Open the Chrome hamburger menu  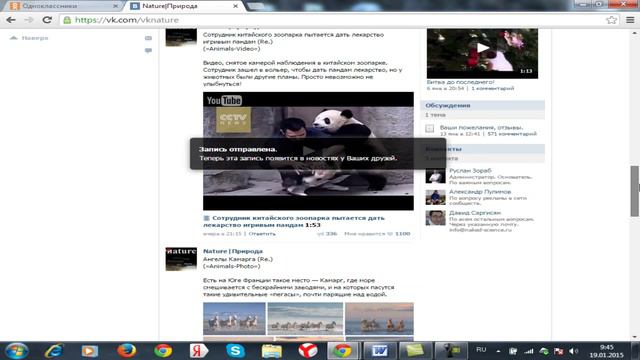630,20
